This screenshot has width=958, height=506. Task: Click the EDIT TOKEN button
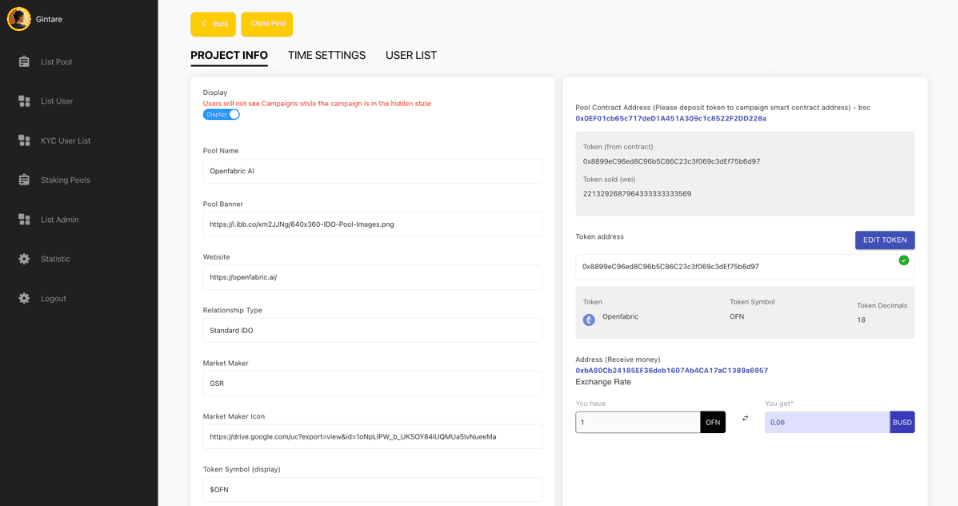(885, 240)
